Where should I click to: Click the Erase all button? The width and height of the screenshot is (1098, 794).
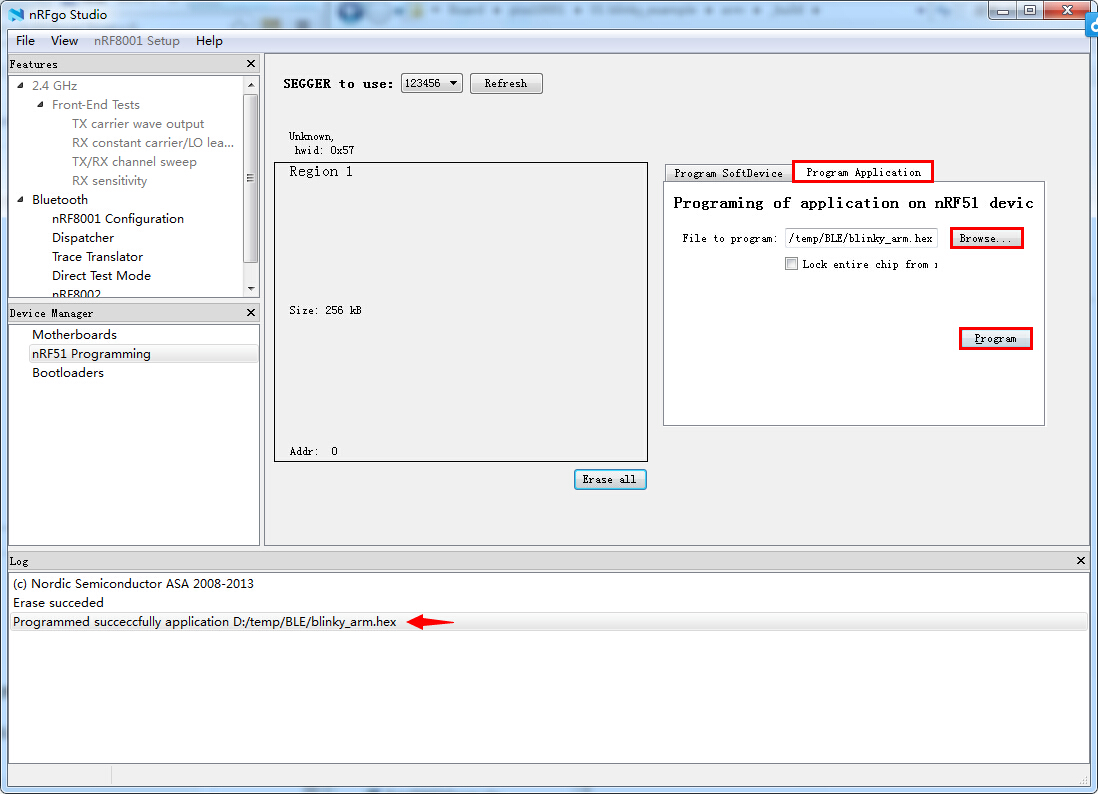pyautogui.click(x=610, y=480)
